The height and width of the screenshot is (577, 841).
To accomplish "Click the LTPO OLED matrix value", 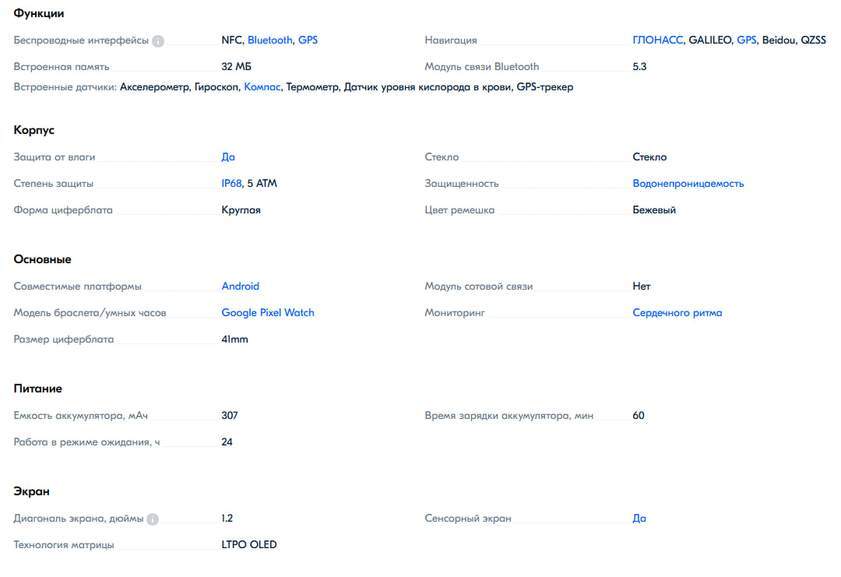I will click(x=249, y=545).
